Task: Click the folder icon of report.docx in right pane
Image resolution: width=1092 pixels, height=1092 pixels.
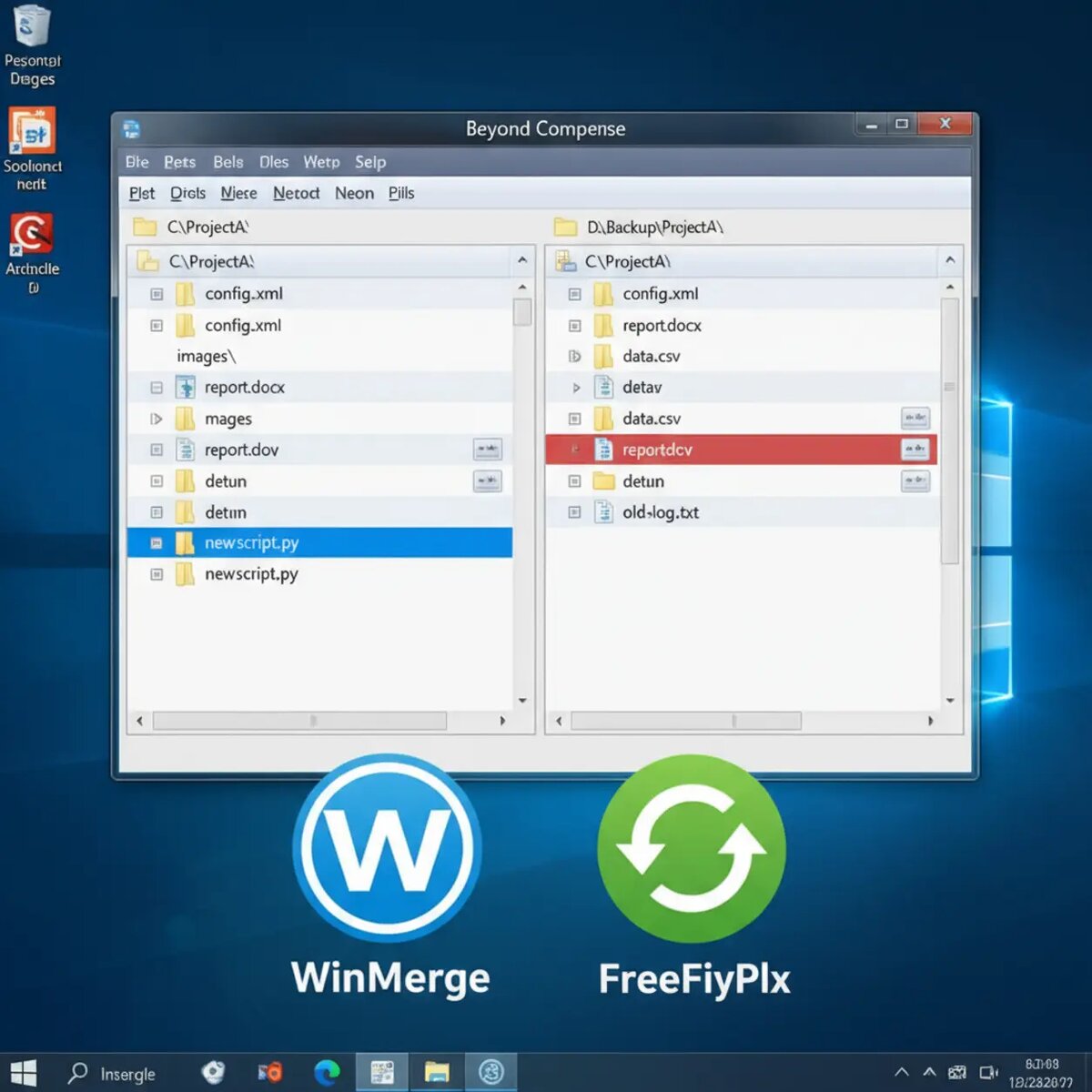Action: coord(603,325)
